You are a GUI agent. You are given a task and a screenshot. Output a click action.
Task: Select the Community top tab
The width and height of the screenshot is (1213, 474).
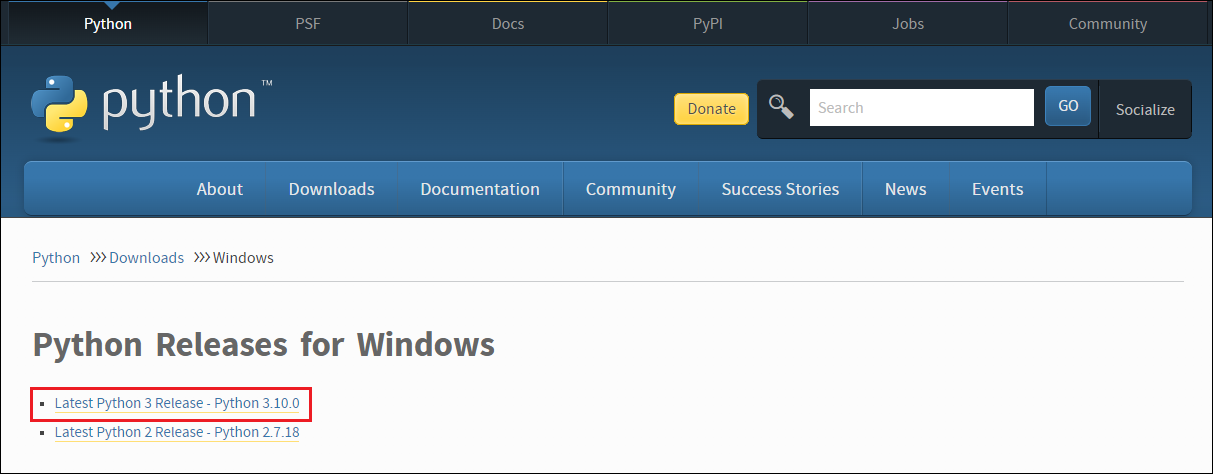click(x=1108, y=24)
